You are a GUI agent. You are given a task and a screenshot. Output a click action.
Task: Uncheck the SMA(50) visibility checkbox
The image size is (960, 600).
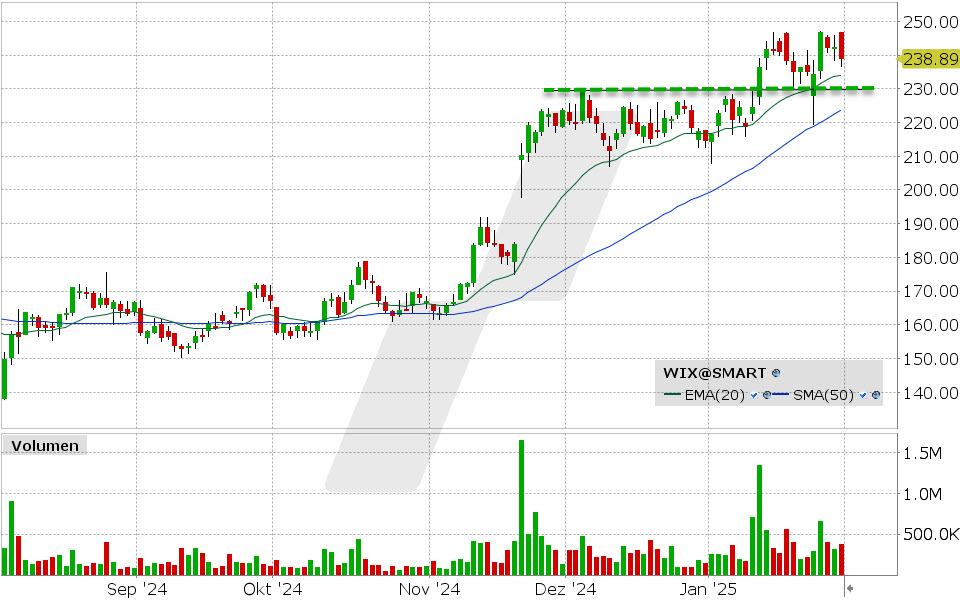click(x=863, y=396)
